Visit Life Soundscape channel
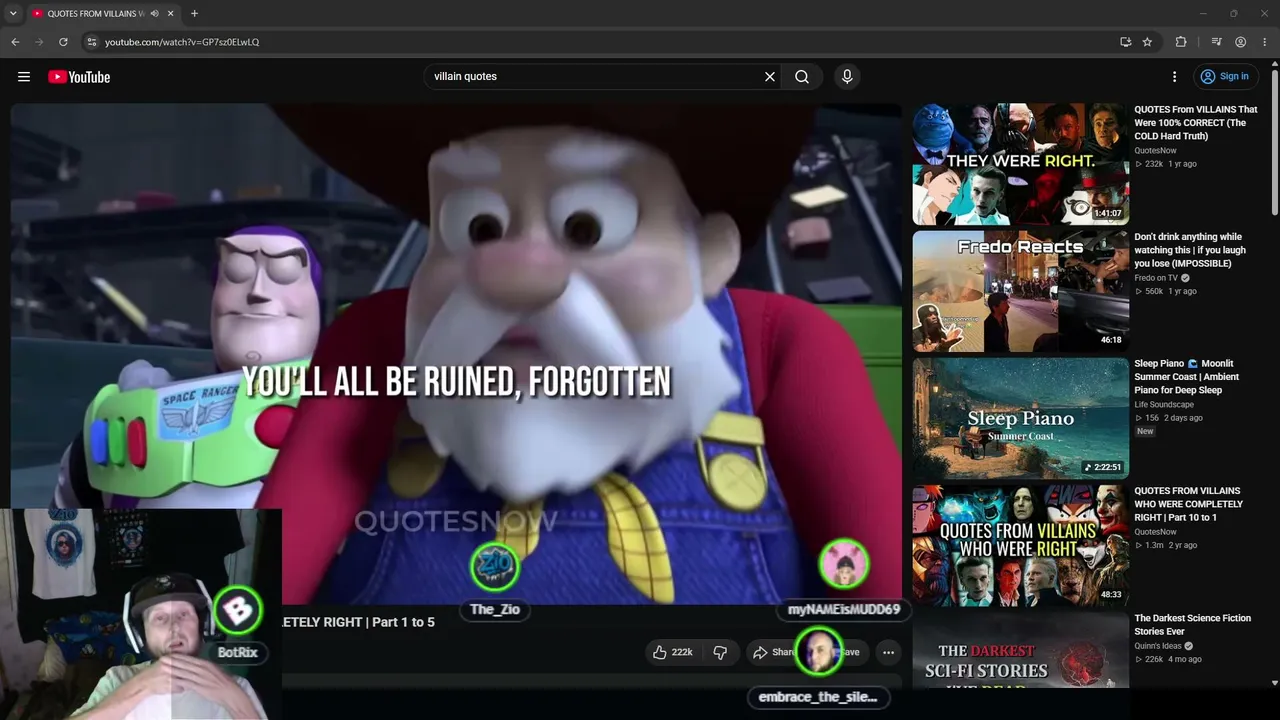The width and height of the screenshot is (1280, 720). click(x=1164, y=405)
